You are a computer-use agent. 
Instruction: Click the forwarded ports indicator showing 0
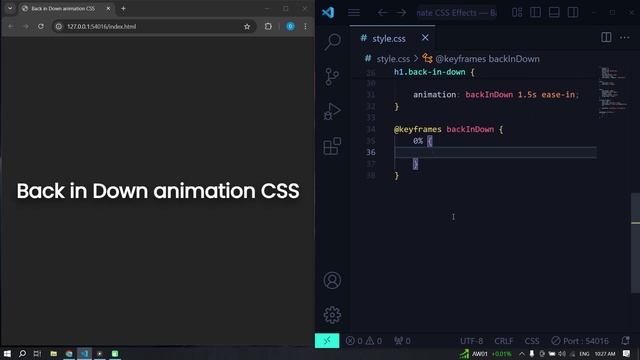click(402, 341)
